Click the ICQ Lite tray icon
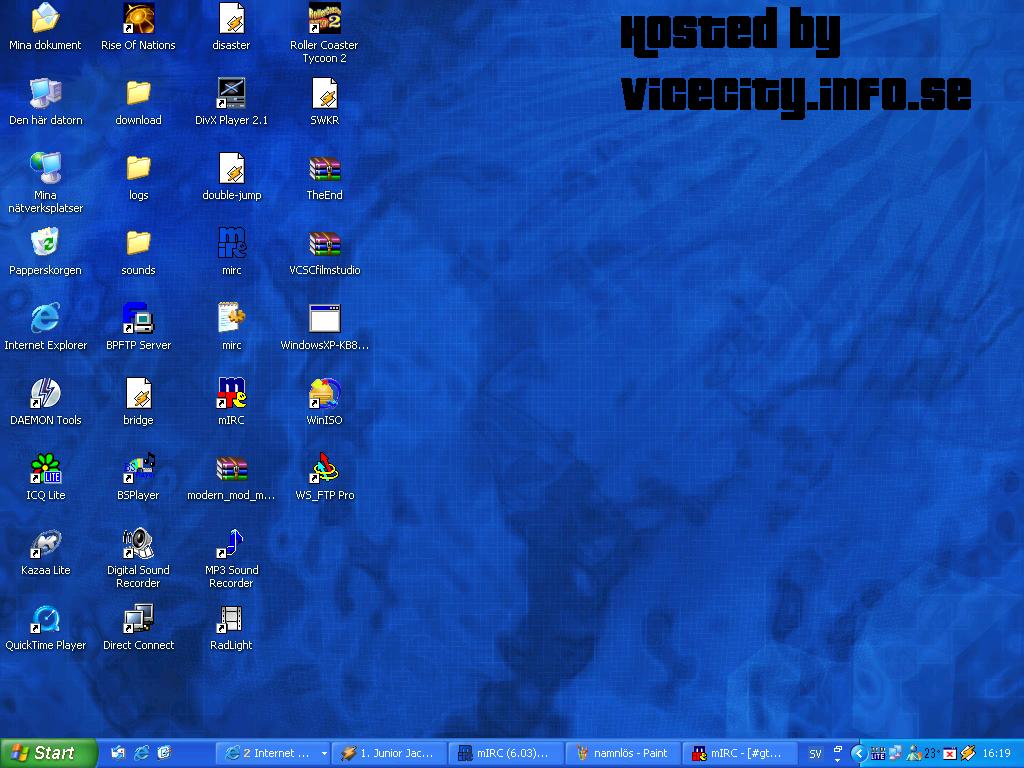1024x768 pixels. [878, 754]
